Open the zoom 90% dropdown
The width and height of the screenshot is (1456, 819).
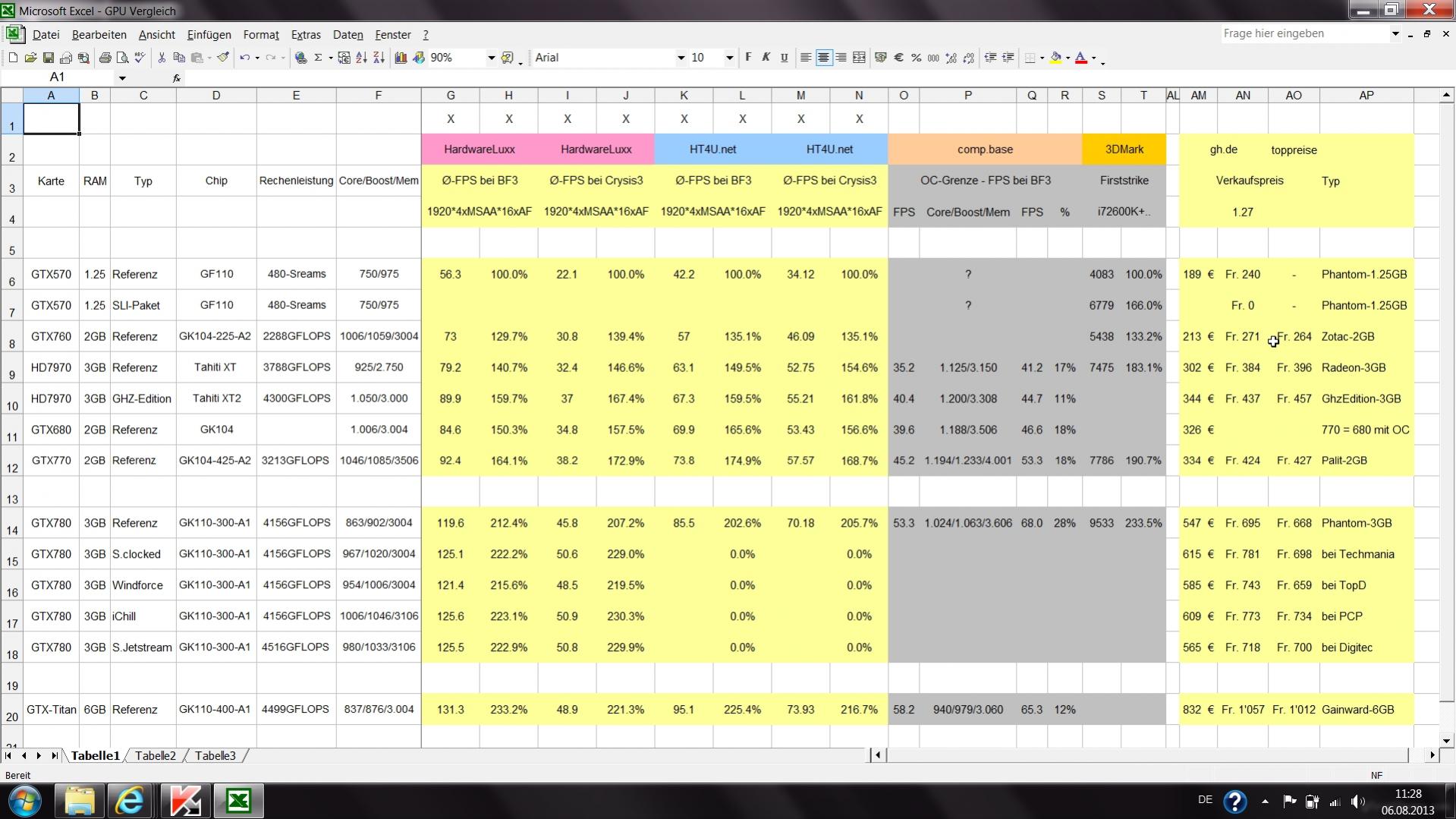tap(491, 58)
